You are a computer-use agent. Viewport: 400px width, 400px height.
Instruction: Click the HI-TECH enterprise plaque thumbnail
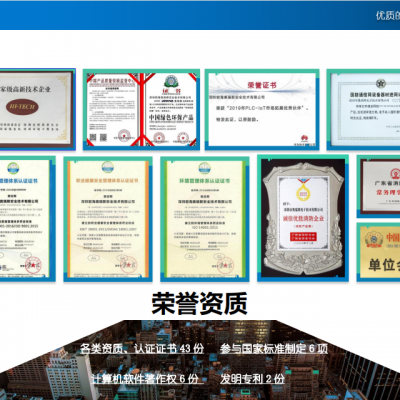[37, 109]
